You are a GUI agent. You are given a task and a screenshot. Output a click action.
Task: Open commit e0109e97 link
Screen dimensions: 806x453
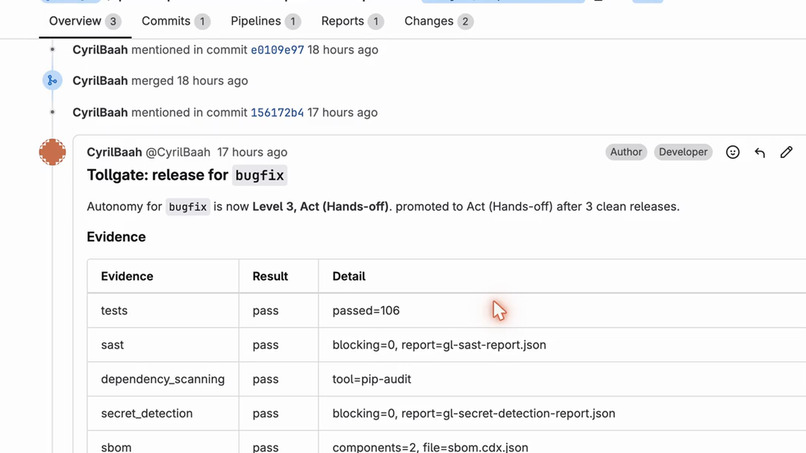click(277, 50)
